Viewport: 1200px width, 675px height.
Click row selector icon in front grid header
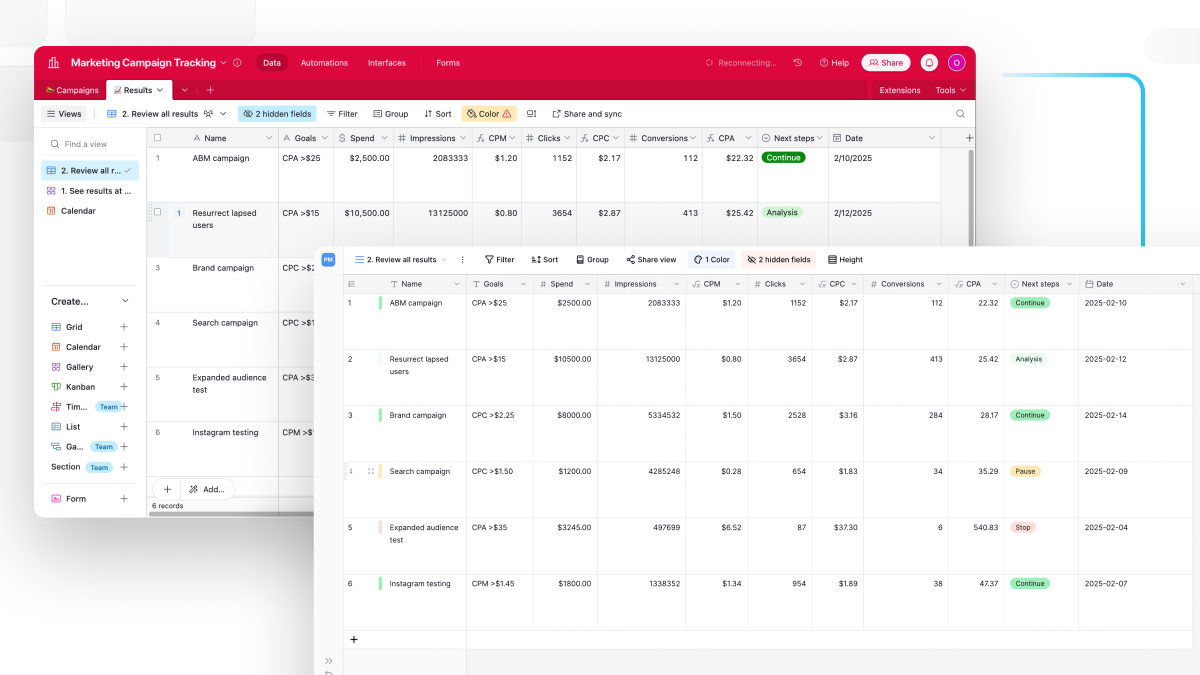pyautogui.click(x=351, y=284)
